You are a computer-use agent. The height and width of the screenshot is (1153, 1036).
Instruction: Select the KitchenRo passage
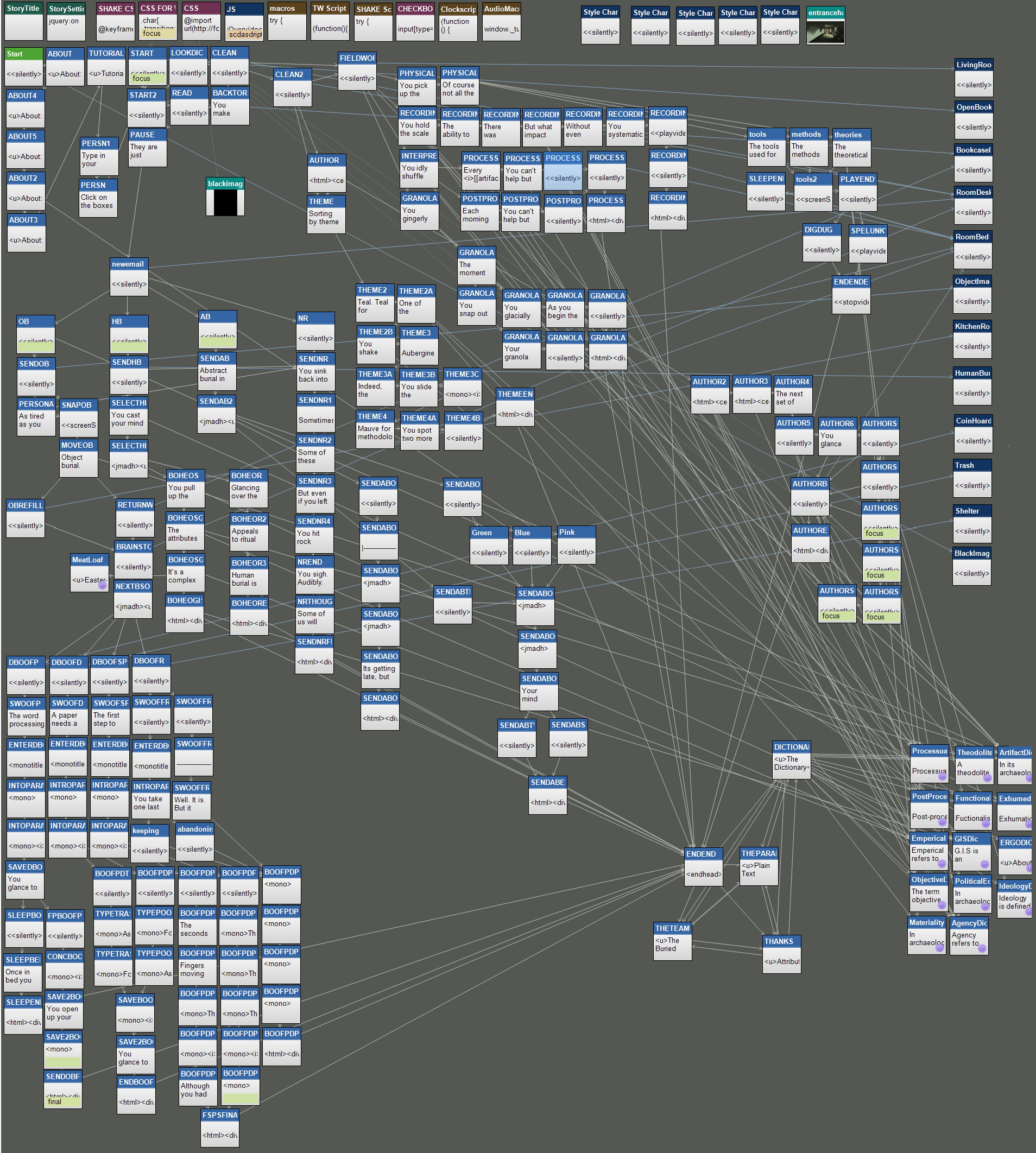[972, 340]
